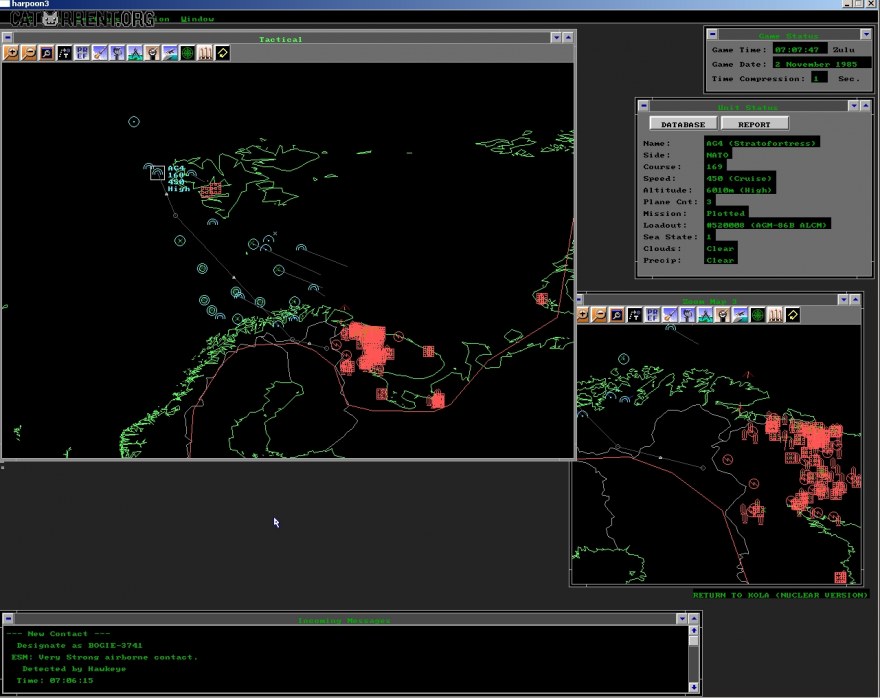Click the Mission value Plotted
880x698 pixels.
(x=726, y=213)
